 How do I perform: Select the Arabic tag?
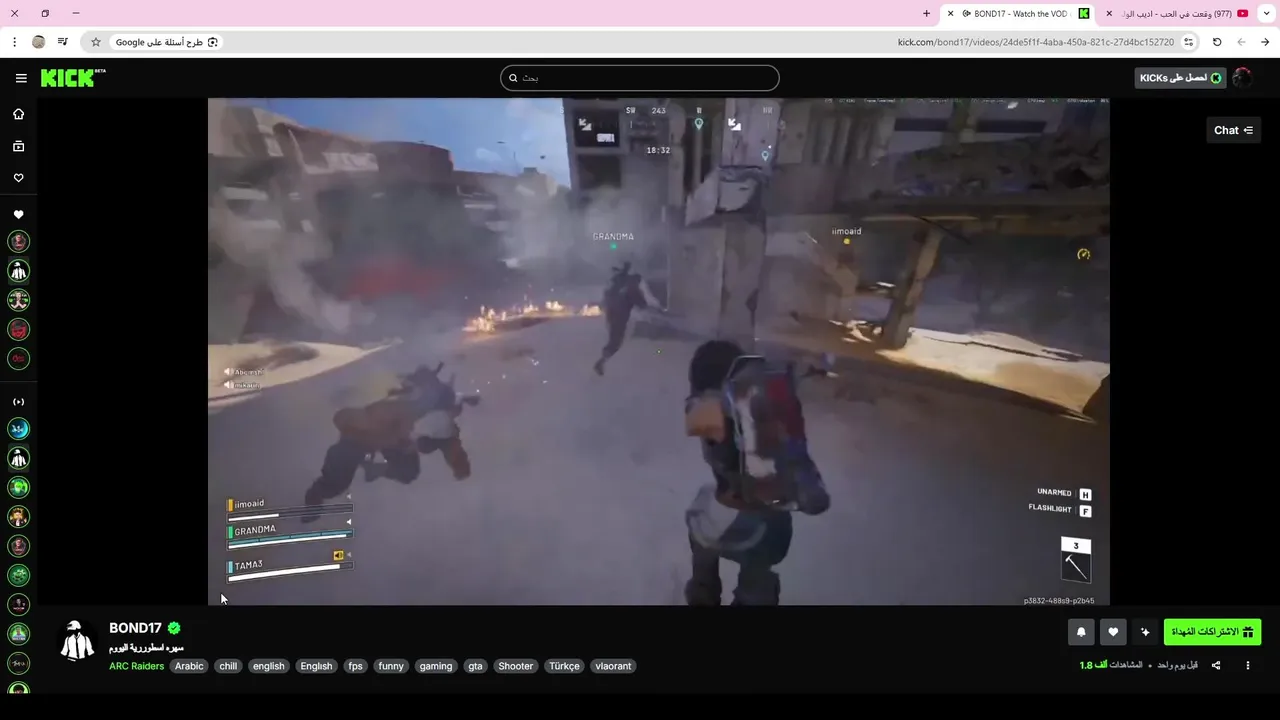click(x=189, y=666)
